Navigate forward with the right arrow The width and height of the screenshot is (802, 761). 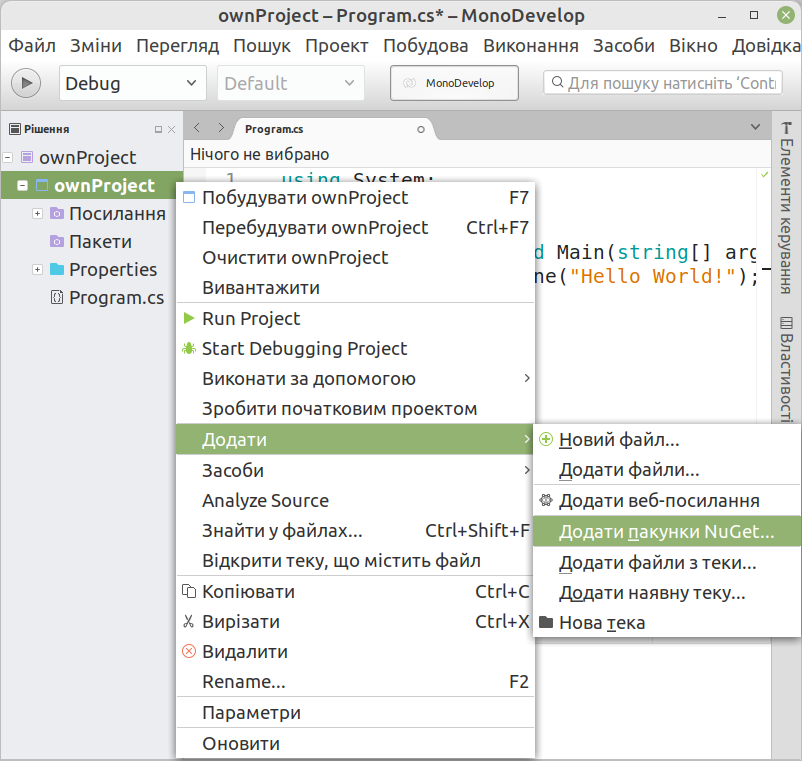(221, 127)
